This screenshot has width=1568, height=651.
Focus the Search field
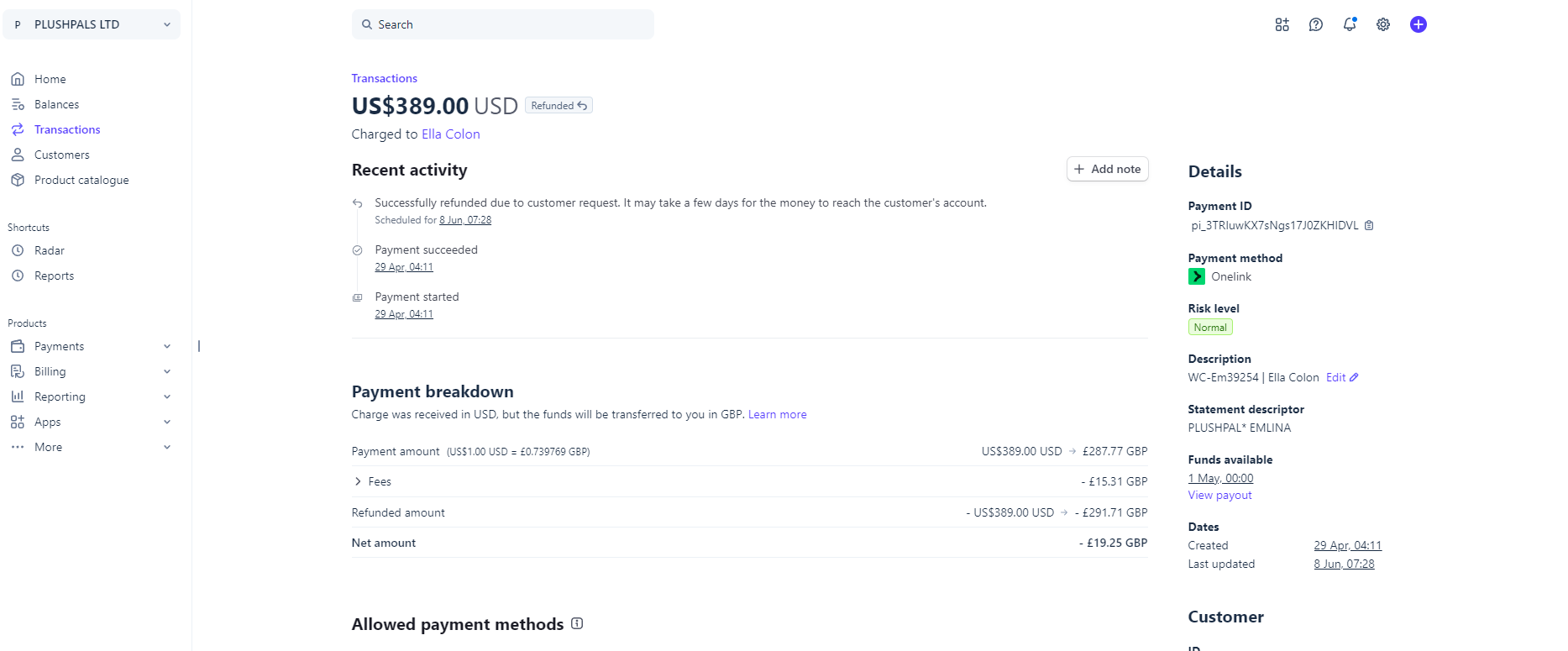503,24
